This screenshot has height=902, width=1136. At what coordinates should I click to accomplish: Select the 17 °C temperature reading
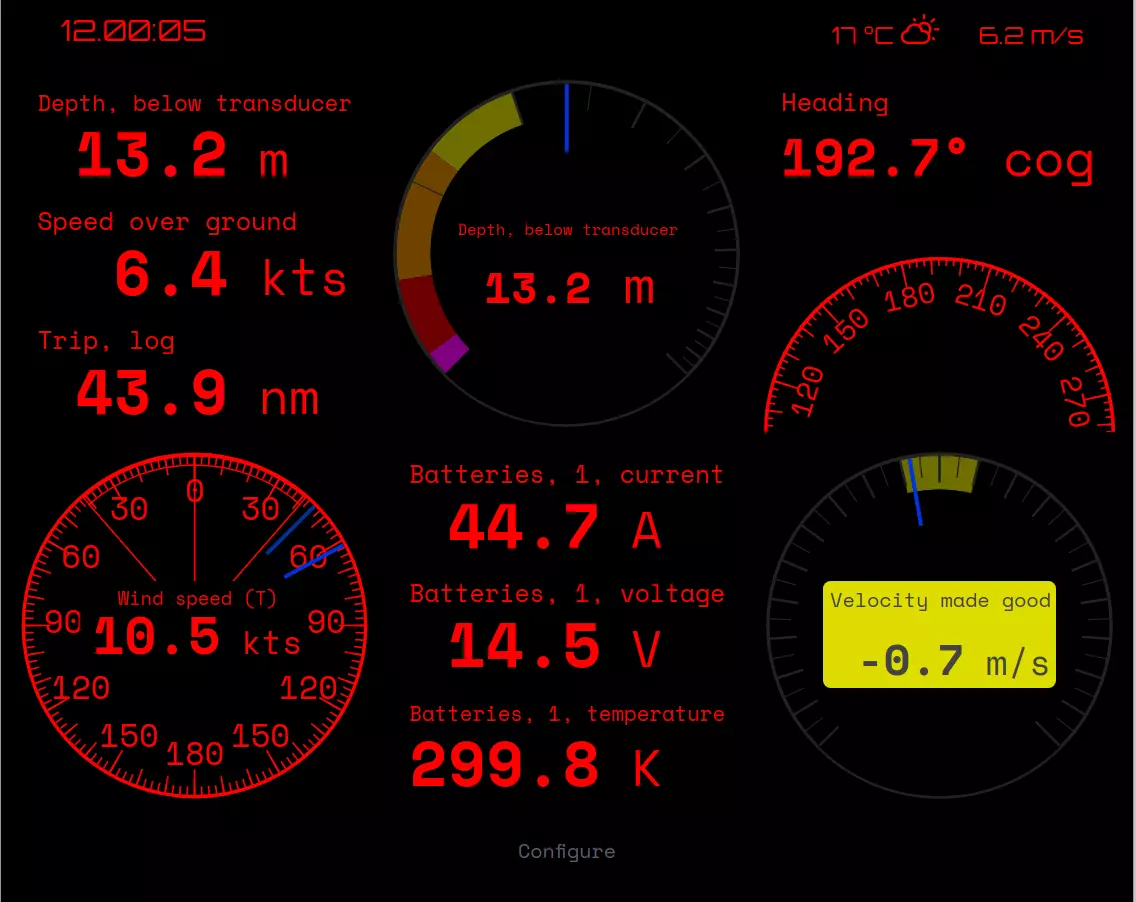(862, 35)
